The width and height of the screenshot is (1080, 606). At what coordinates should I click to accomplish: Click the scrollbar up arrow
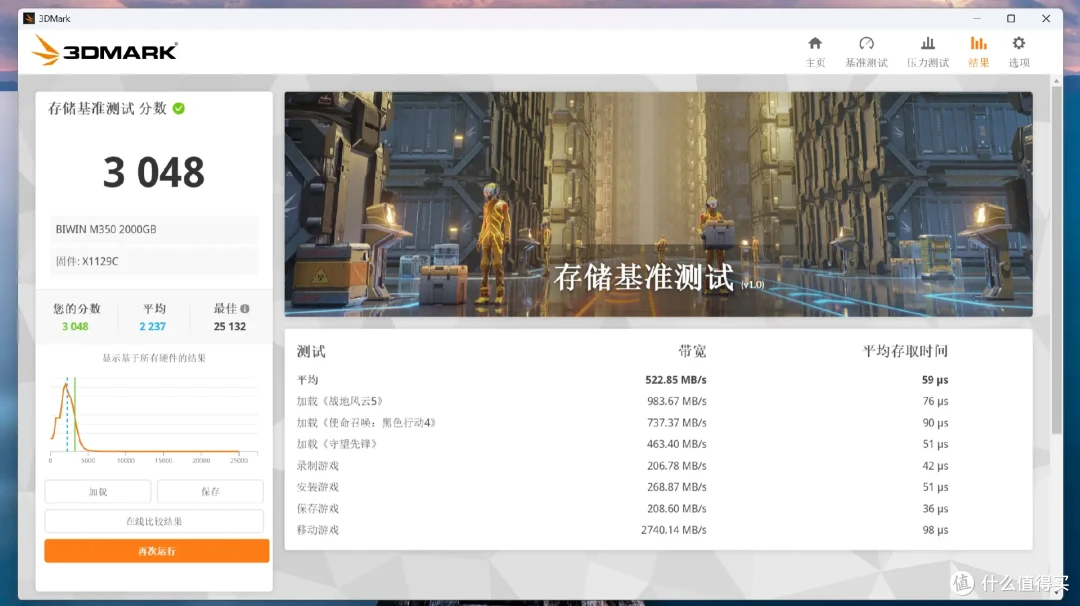click(1057, 81)
